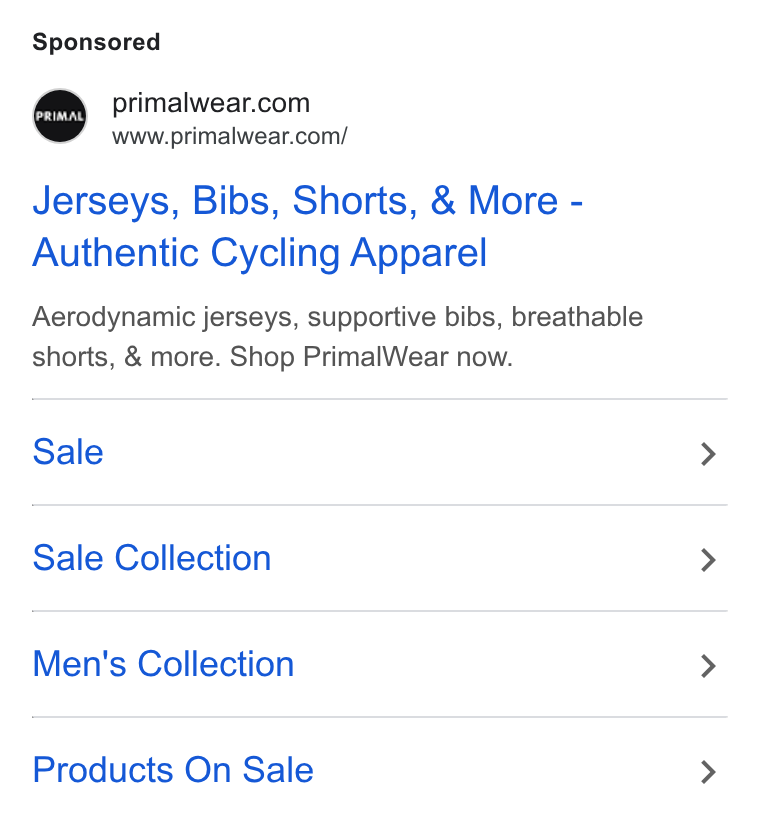
Task: Click the round PRIMAL brand logo
Action: click(60, 116)
